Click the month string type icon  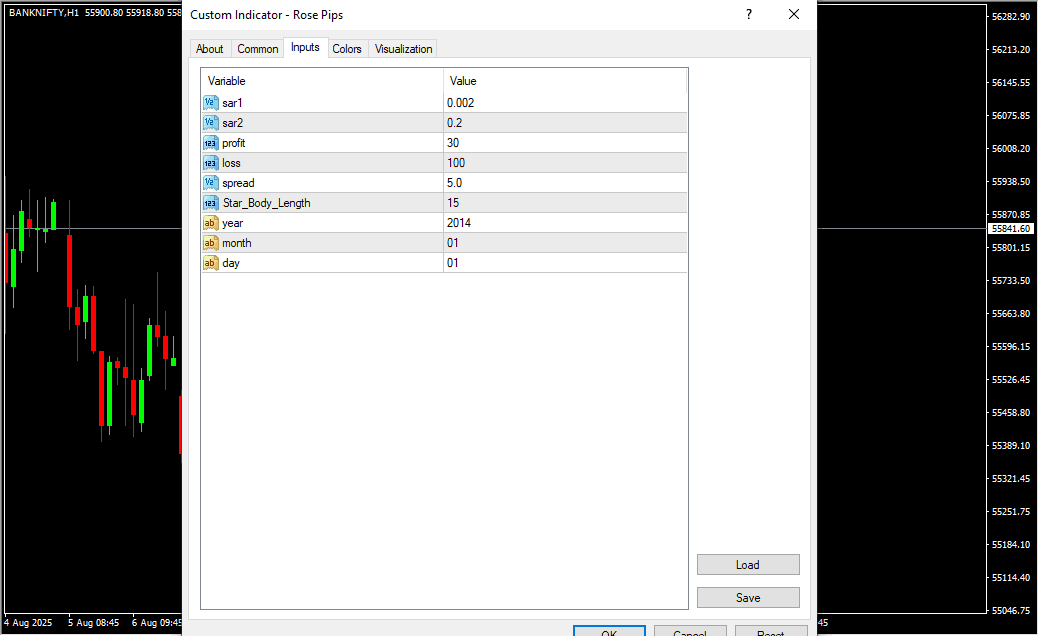pyautogui.click(x=211, y=243)
